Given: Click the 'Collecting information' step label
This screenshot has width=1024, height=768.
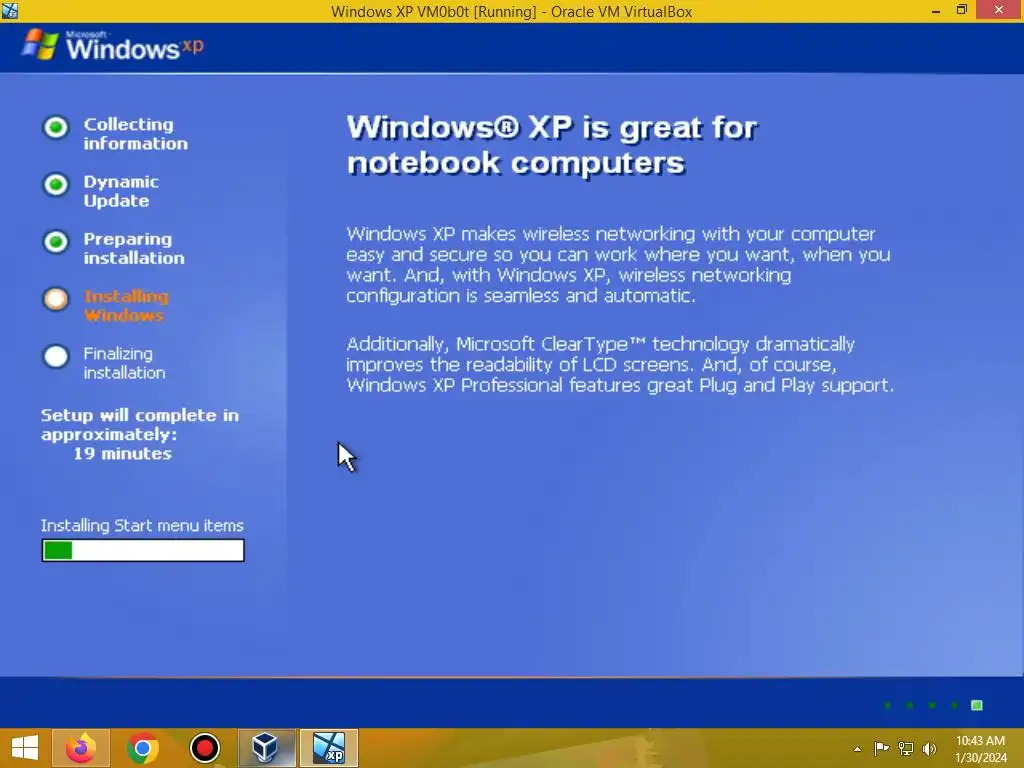Looking at the screenshot, I should (x=135, y=133).
